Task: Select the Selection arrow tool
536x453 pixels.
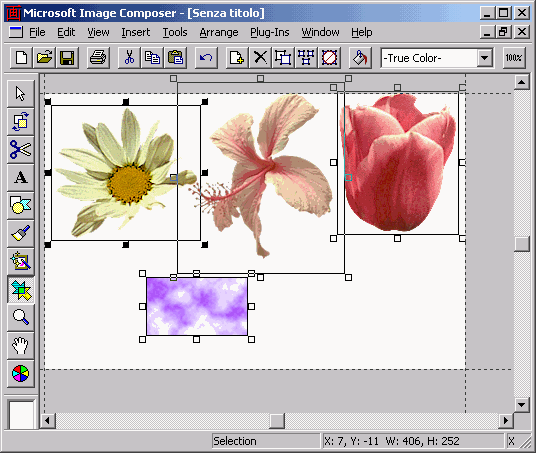Action: (21, 93)
